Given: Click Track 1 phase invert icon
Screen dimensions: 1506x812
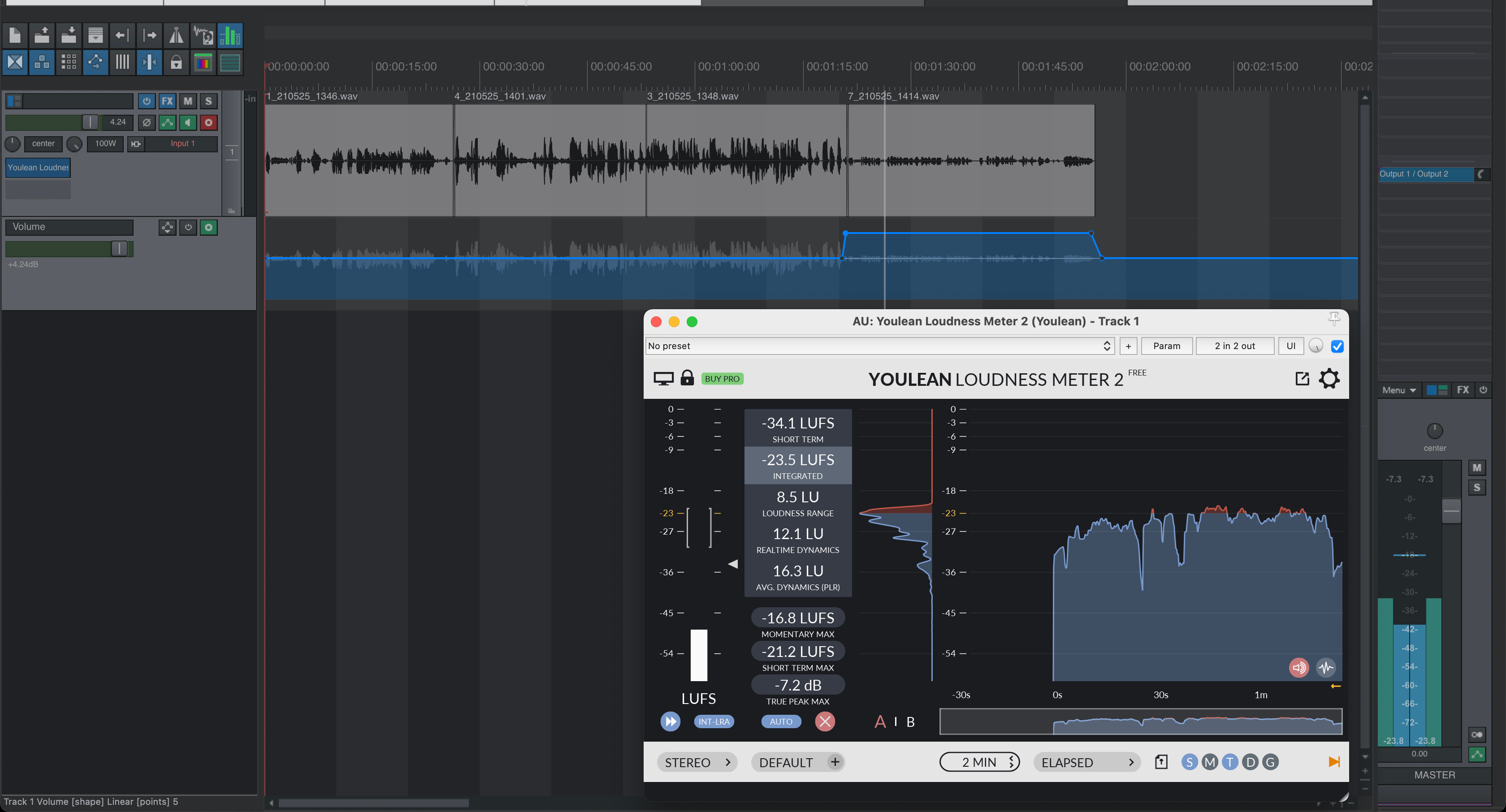Looking at the screenshot, I should click(x=147, y=122).
